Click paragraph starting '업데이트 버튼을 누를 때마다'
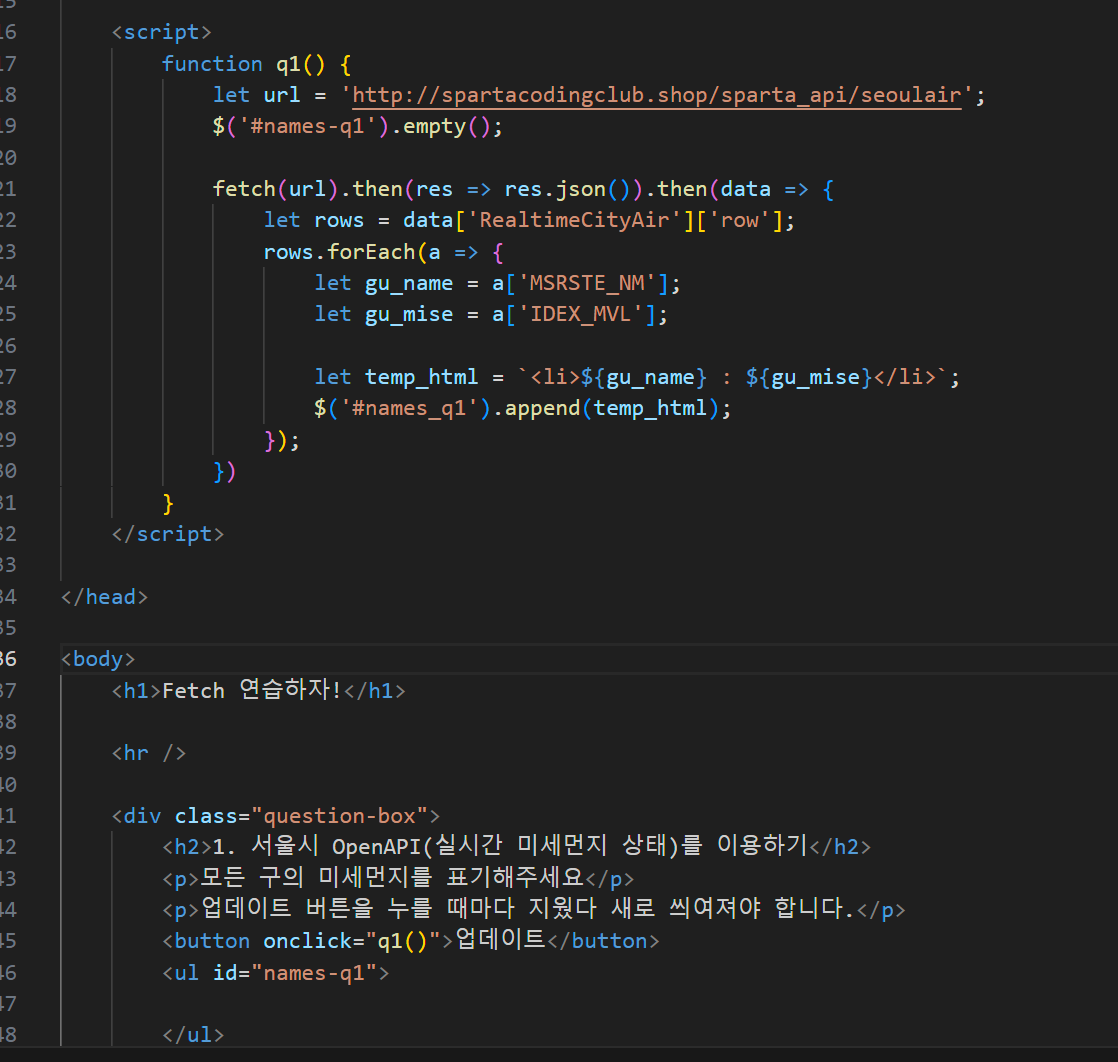 (x=528, y=909)
